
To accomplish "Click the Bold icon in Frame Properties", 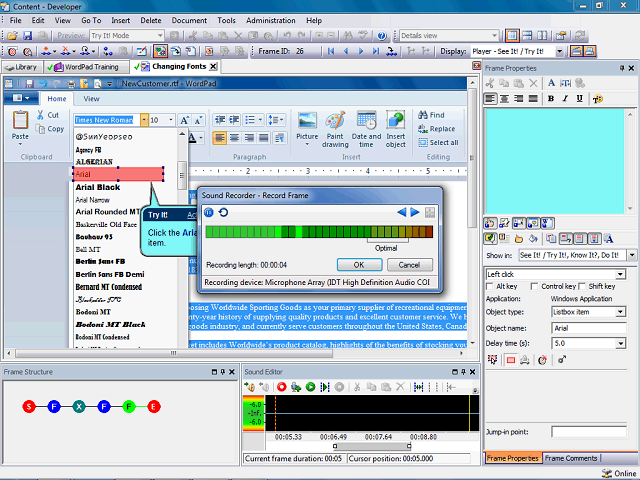I will [551, 99].
